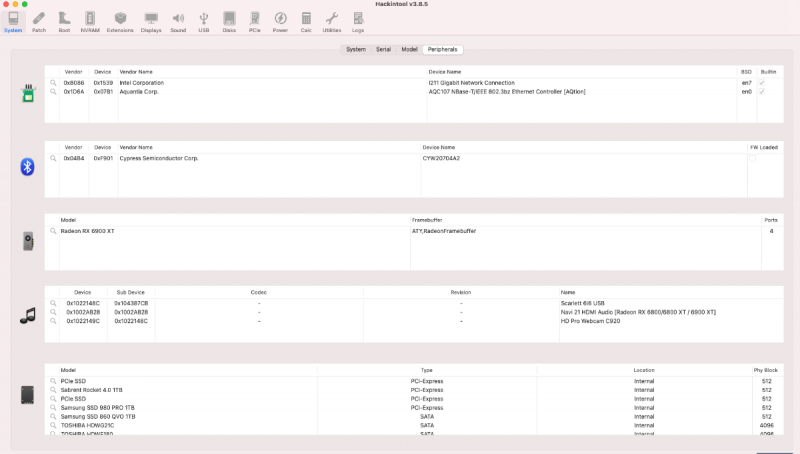This screenshot has width=800, height=454.
Task: Select the Peripherals tab
Action: tap(442, 49)
